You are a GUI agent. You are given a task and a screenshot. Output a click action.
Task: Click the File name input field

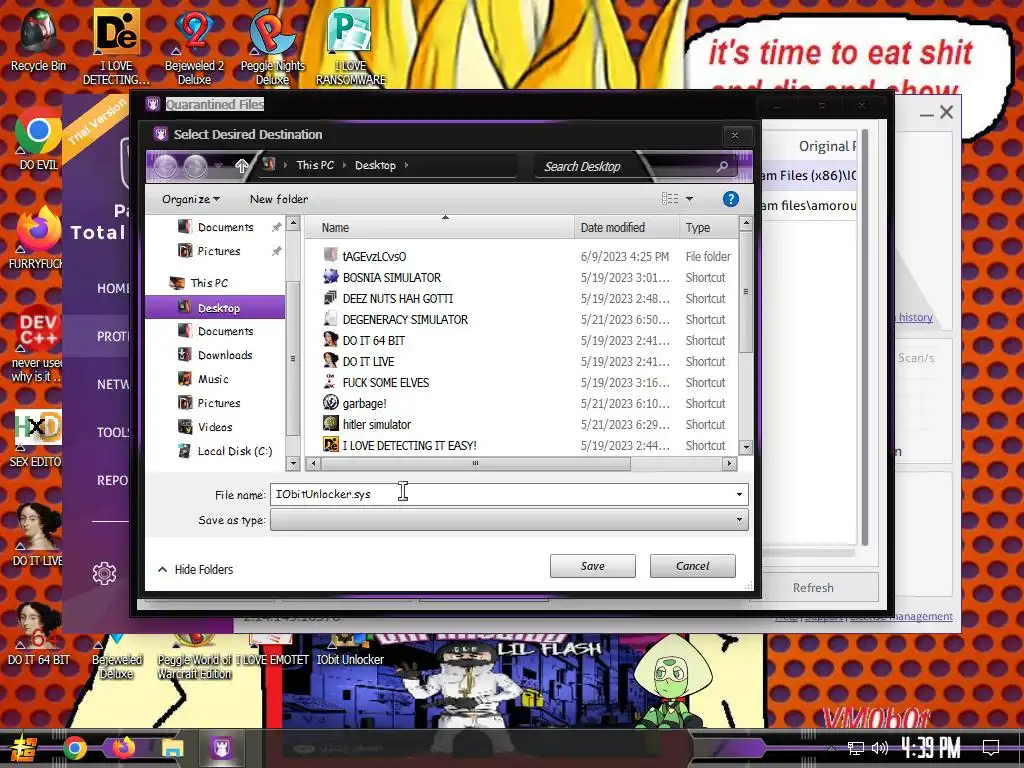pos(503,494)
